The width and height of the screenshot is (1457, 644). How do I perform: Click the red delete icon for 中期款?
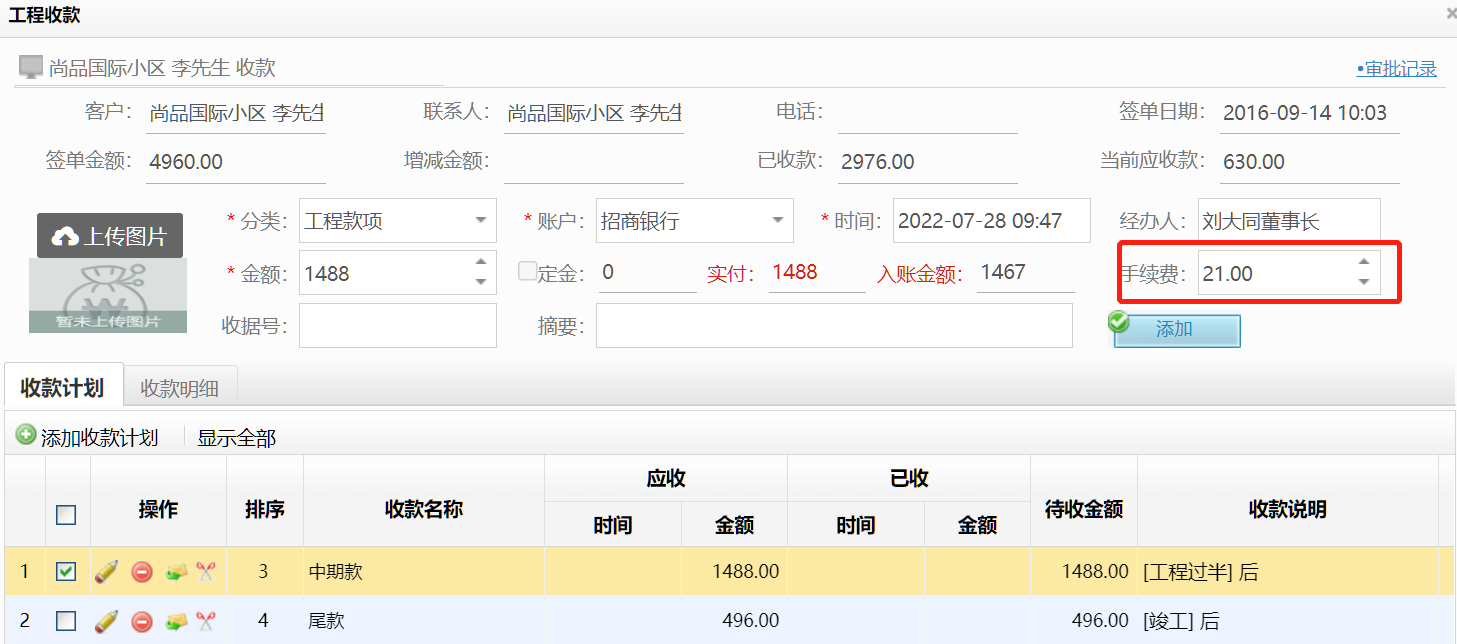point(142,572)
